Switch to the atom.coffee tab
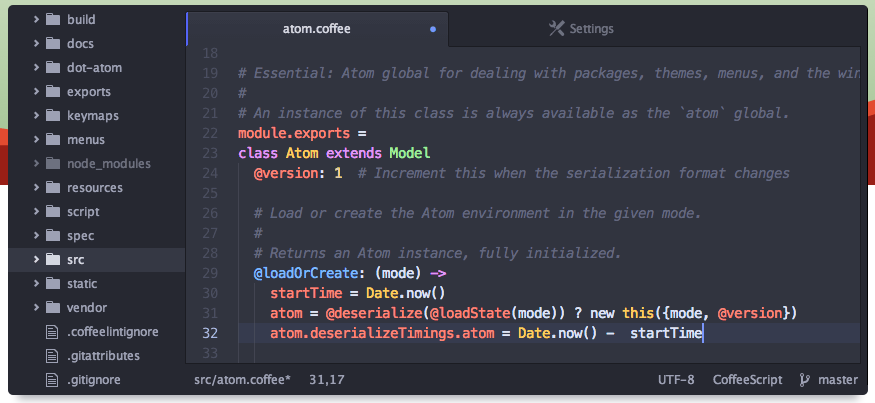 pos(317,29)
